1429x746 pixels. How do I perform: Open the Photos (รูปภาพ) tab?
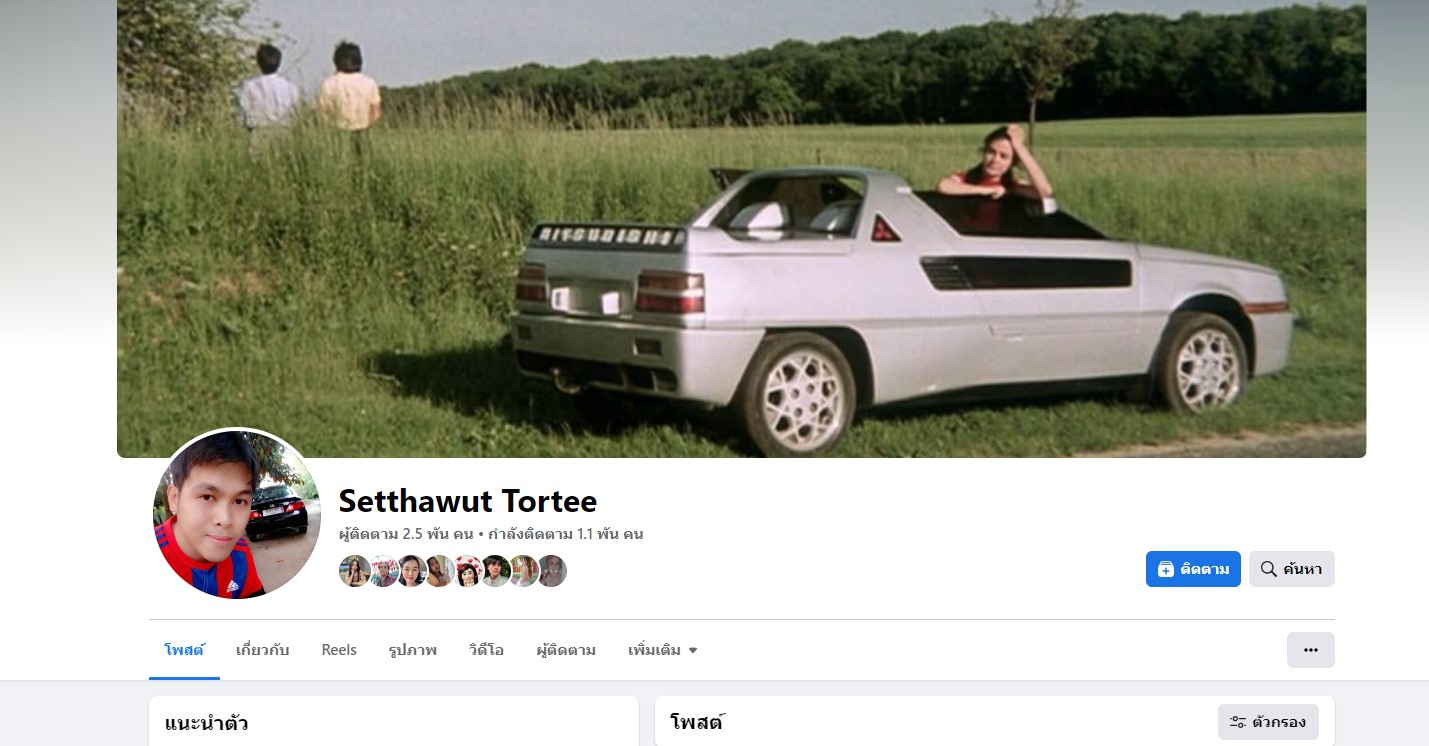click(413, 650)
